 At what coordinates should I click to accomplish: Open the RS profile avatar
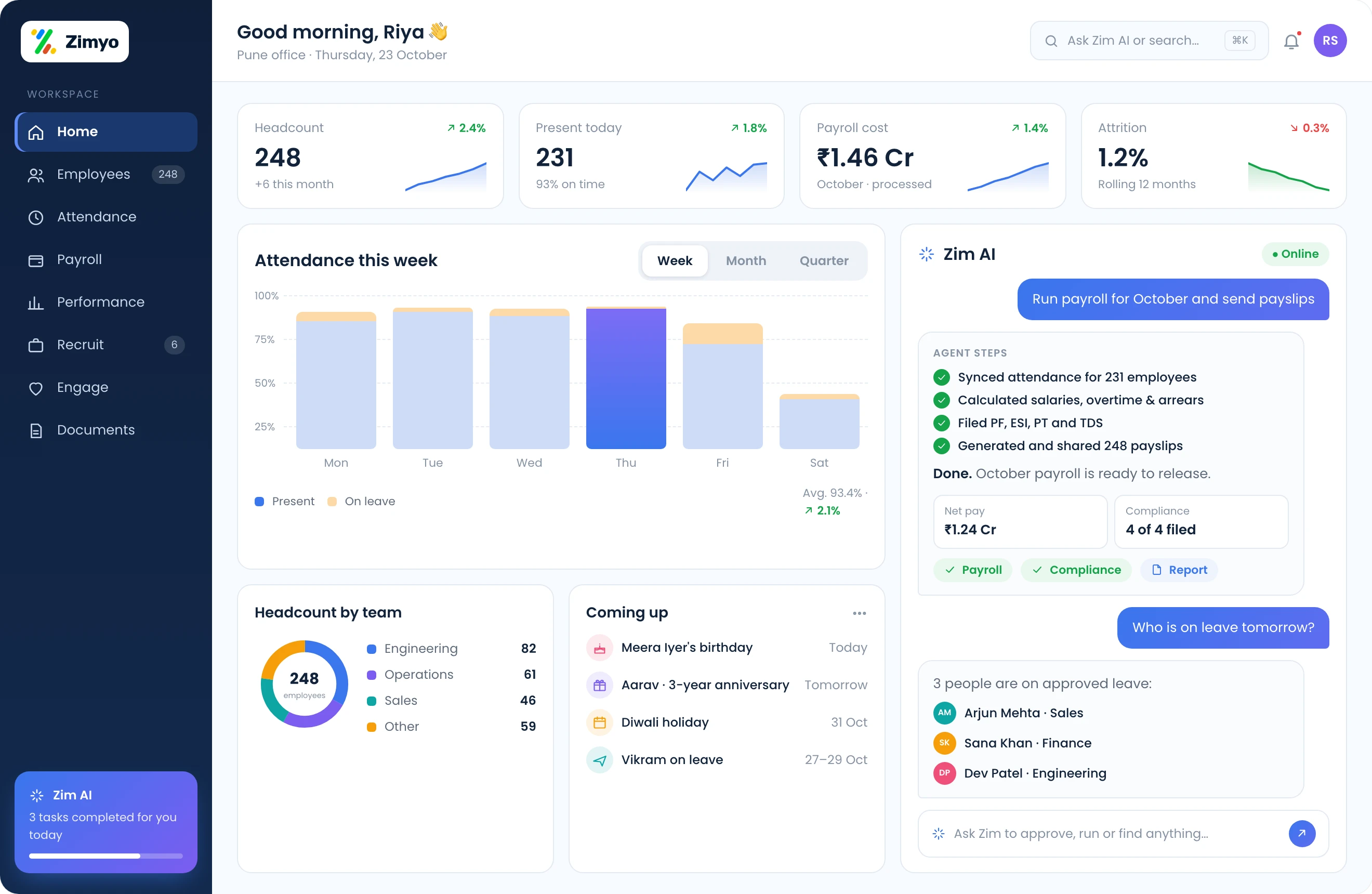tap(1330, 41)
